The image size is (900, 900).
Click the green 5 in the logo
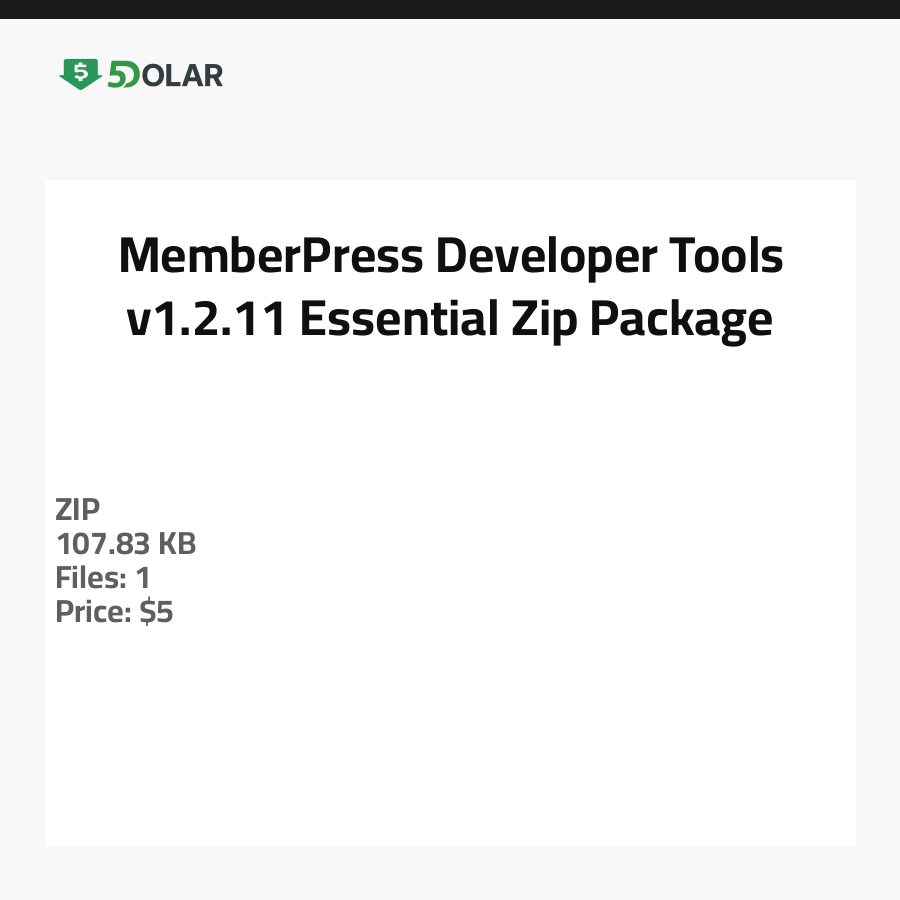(118, 75)
